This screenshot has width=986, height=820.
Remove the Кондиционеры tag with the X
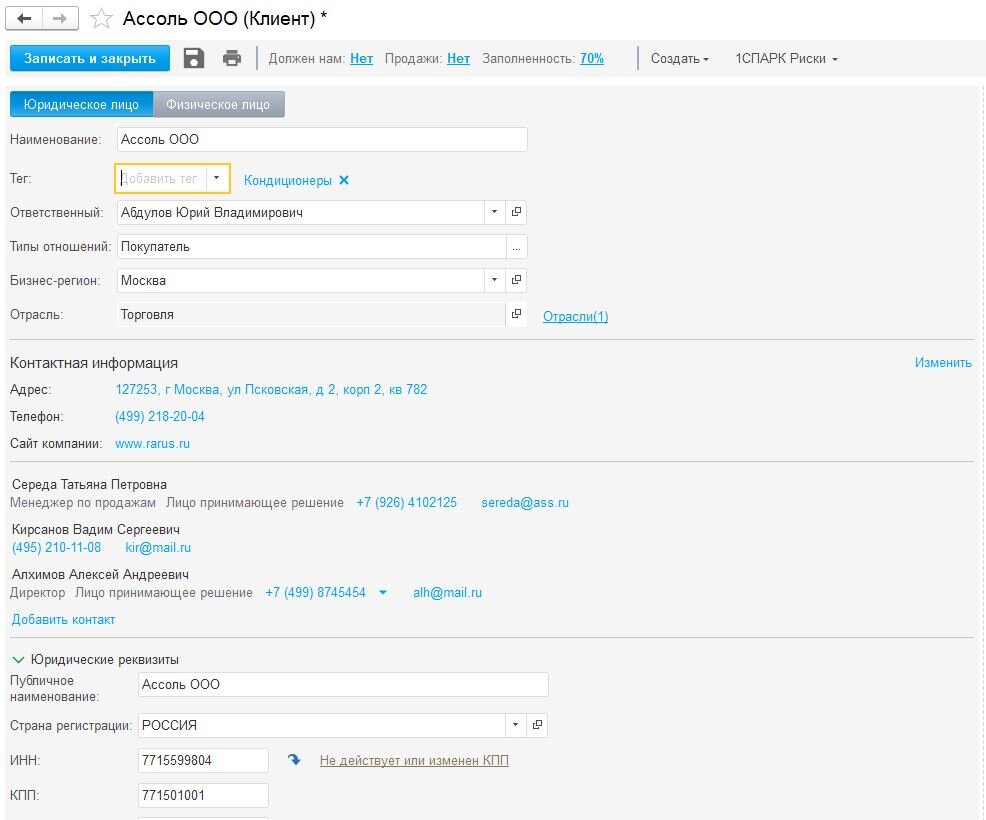pyautogui.click(x=344, y=180)
